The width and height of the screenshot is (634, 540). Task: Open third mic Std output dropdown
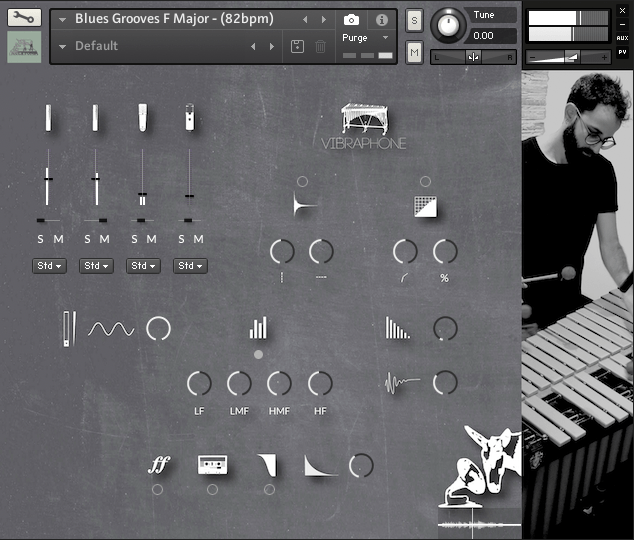(x=143, y=266)
